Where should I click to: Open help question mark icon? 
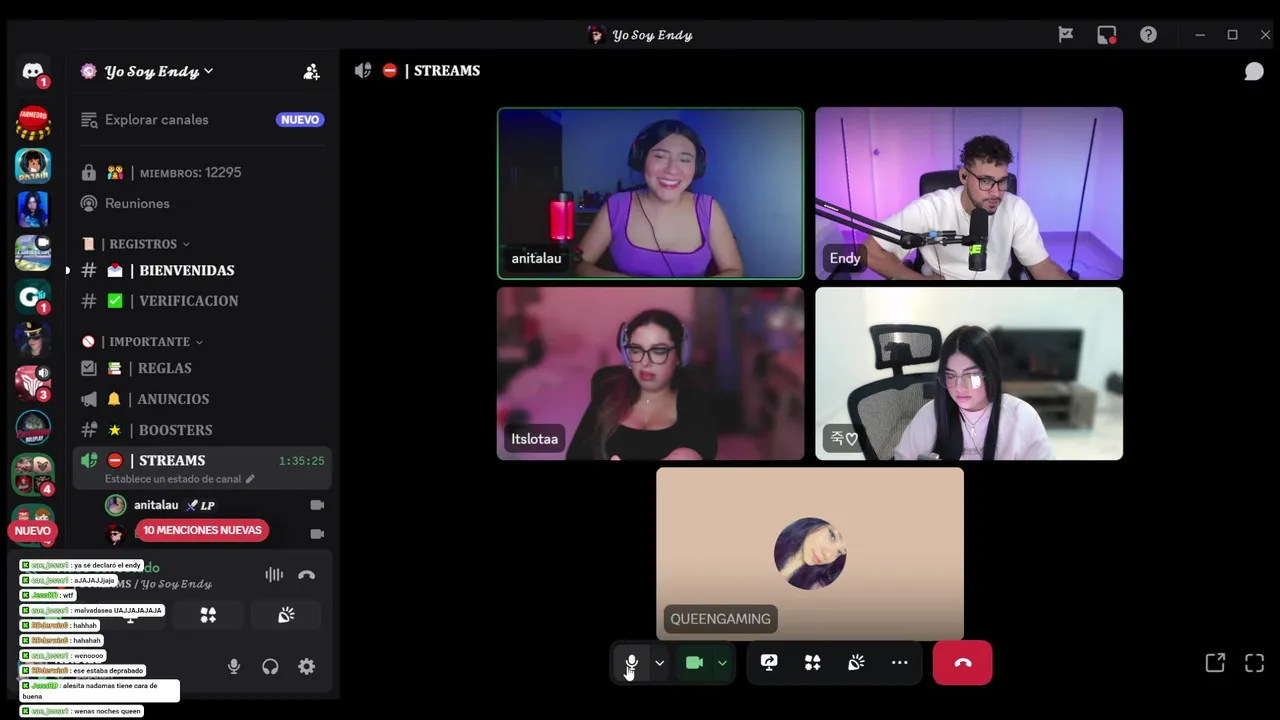[x=1148, y=35]
